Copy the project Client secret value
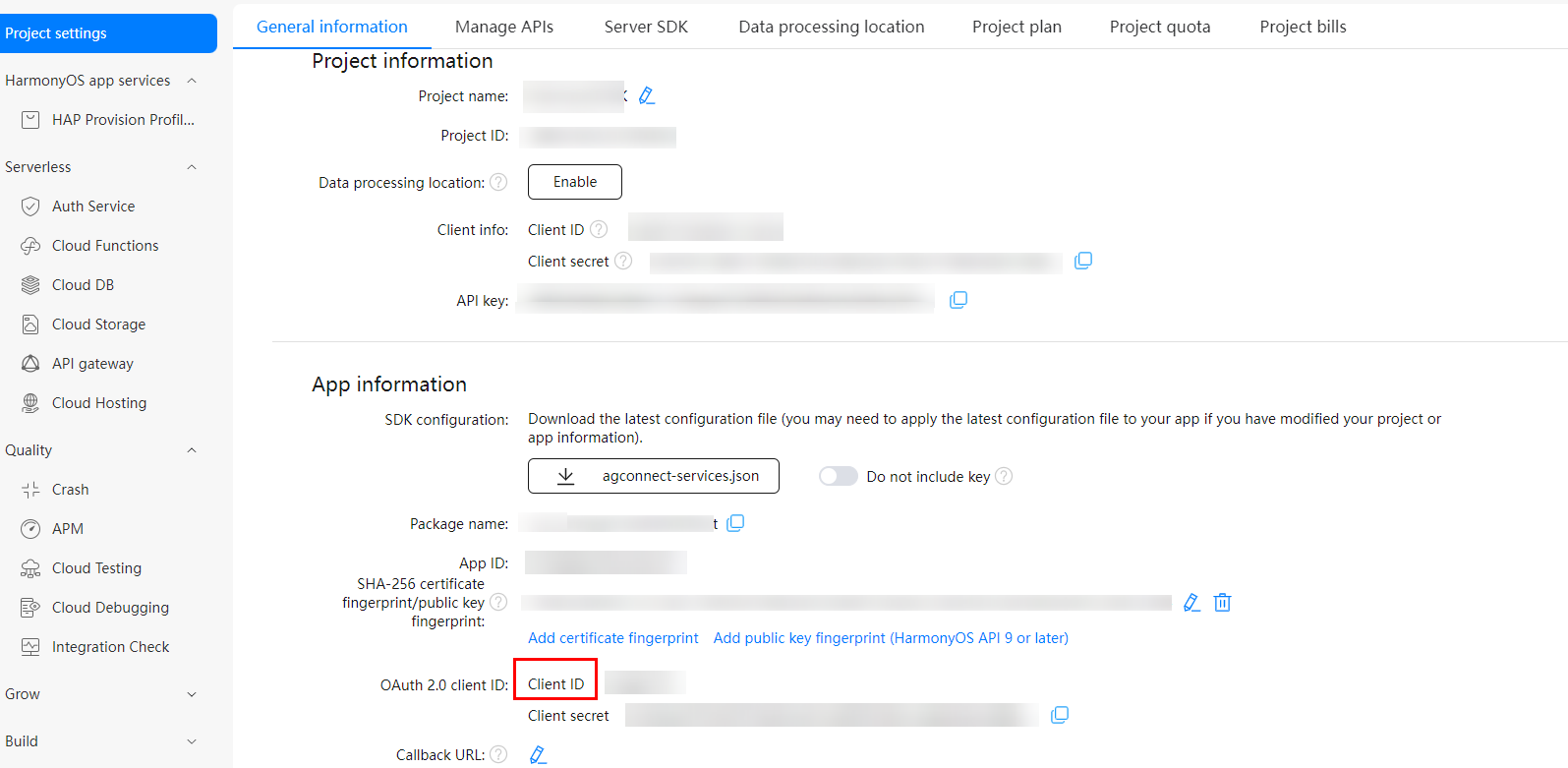Image resolution: width=1568 pixels, height=768 pixels. click(x=1083, y=261)
